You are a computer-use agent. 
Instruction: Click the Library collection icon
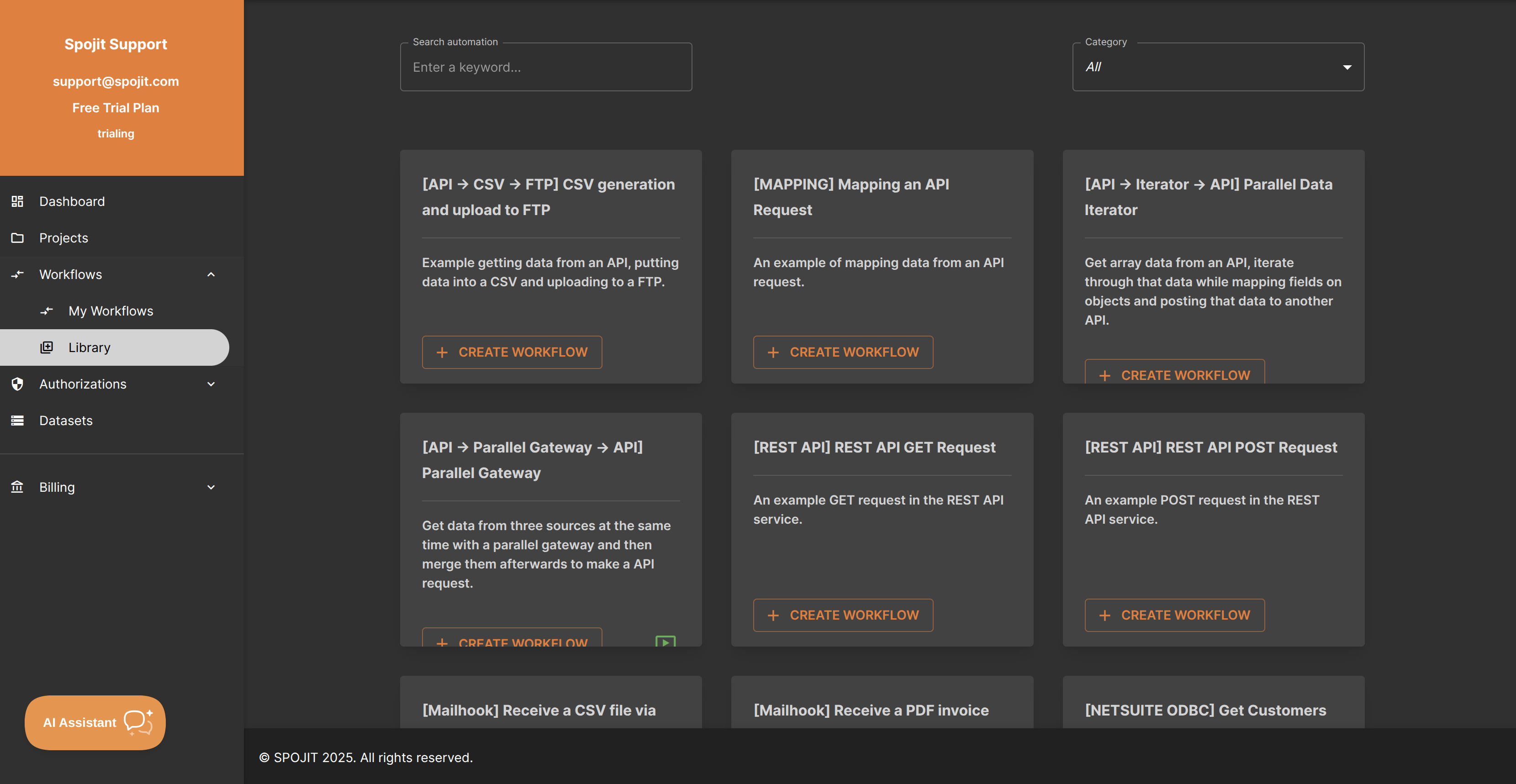point(47,347)
